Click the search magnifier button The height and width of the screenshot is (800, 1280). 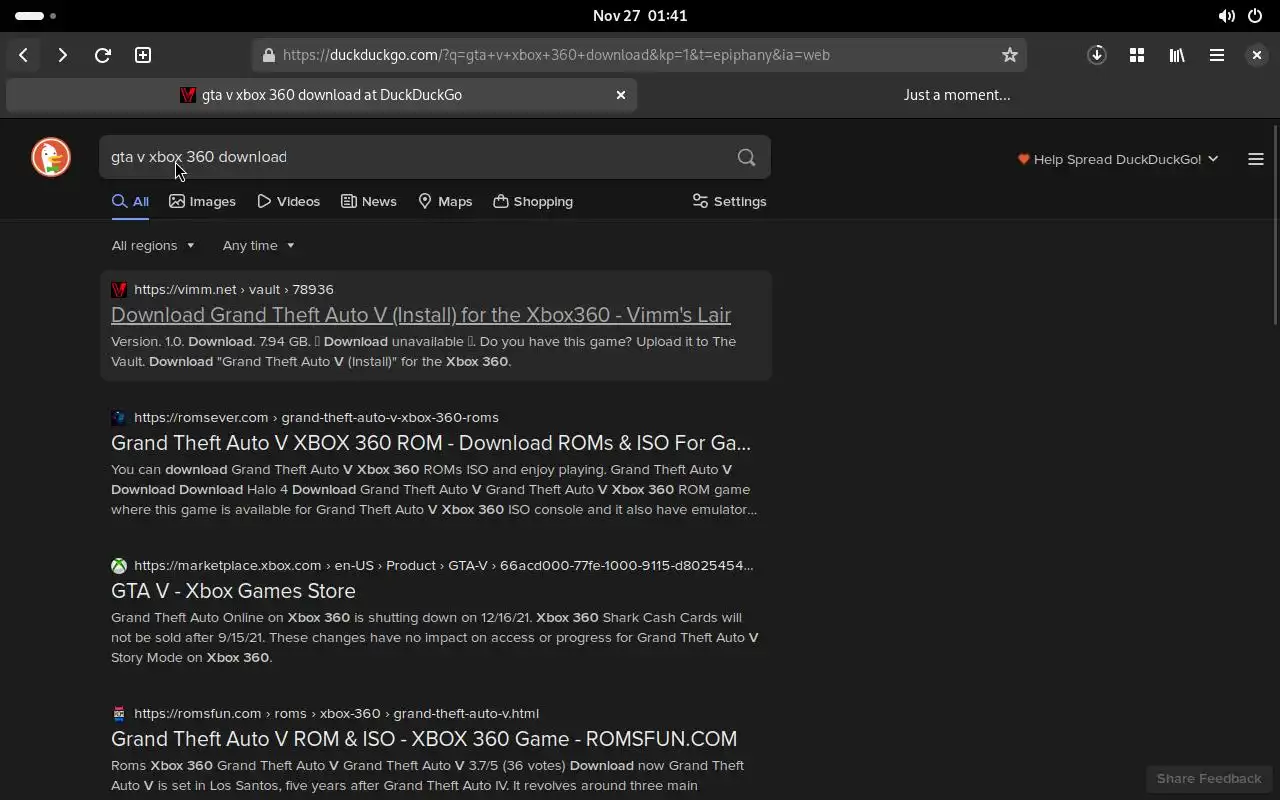coord(746,157)
